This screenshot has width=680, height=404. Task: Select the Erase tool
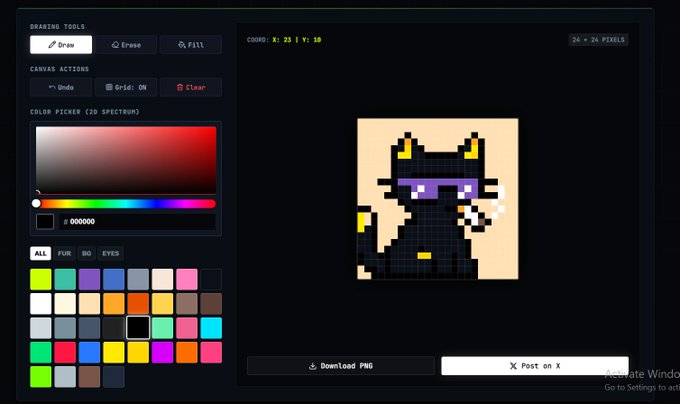coord(126,45)
